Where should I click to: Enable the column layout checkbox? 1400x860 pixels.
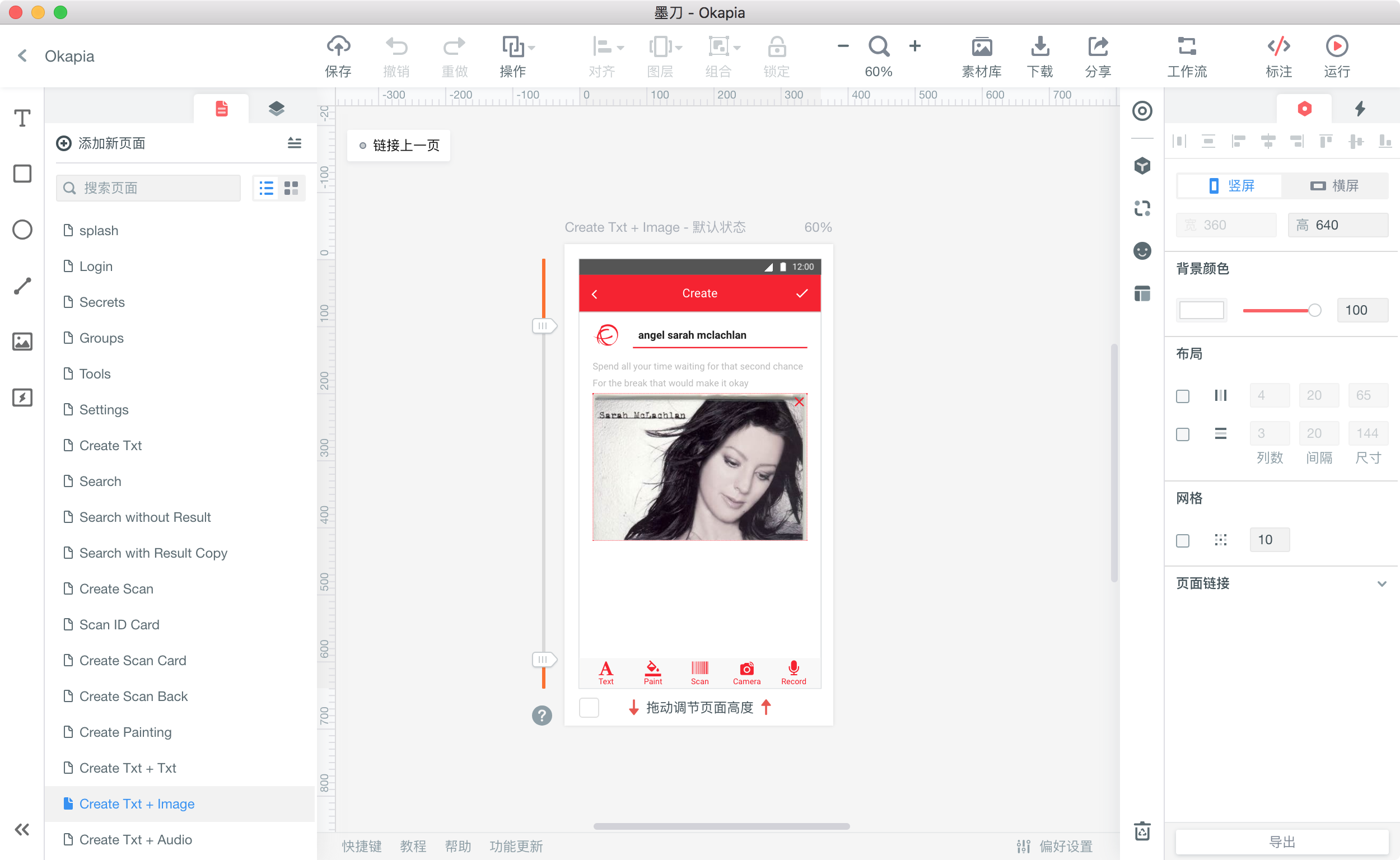1183,396
